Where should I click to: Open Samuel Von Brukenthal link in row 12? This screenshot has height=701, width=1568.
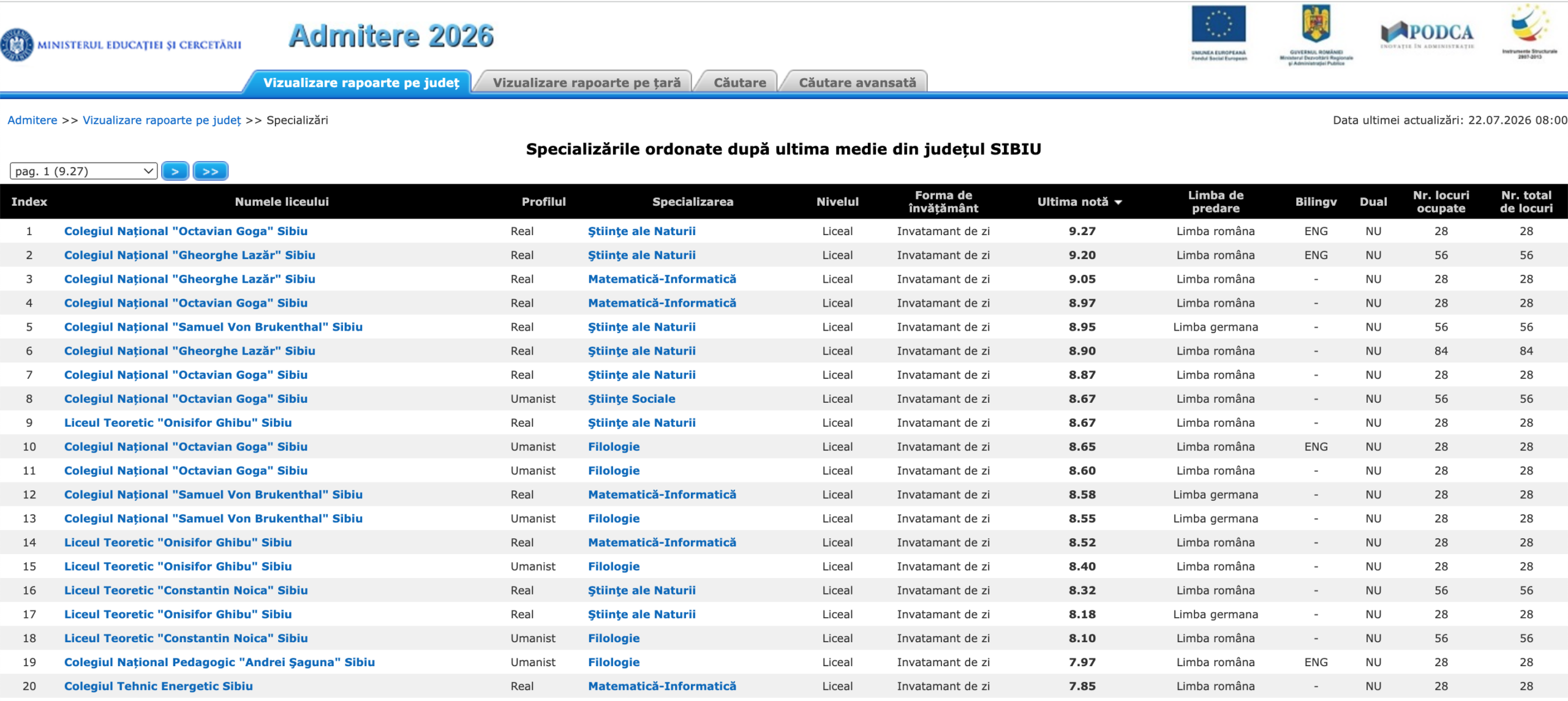[x=213, y=495]
